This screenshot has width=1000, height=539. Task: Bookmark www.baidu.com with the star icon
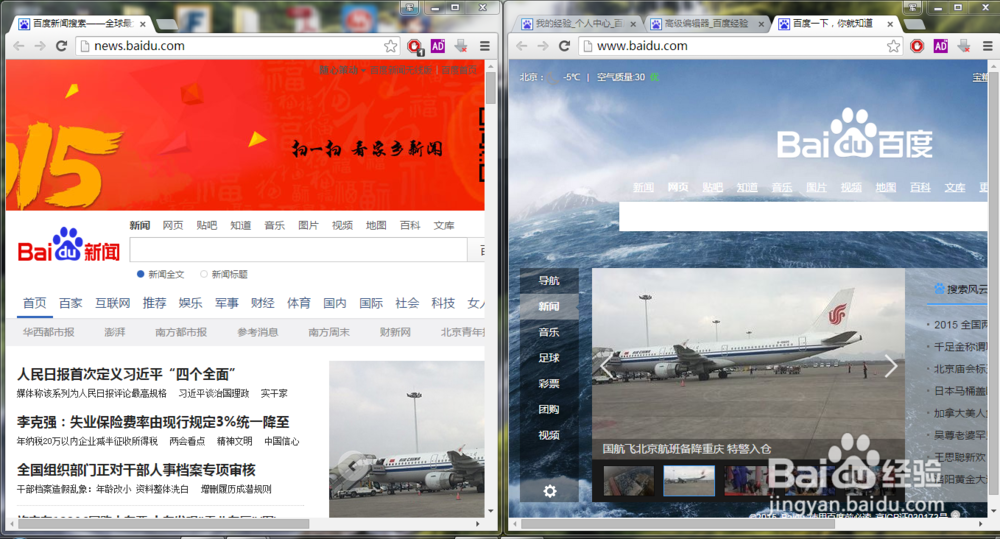[893, 46]
